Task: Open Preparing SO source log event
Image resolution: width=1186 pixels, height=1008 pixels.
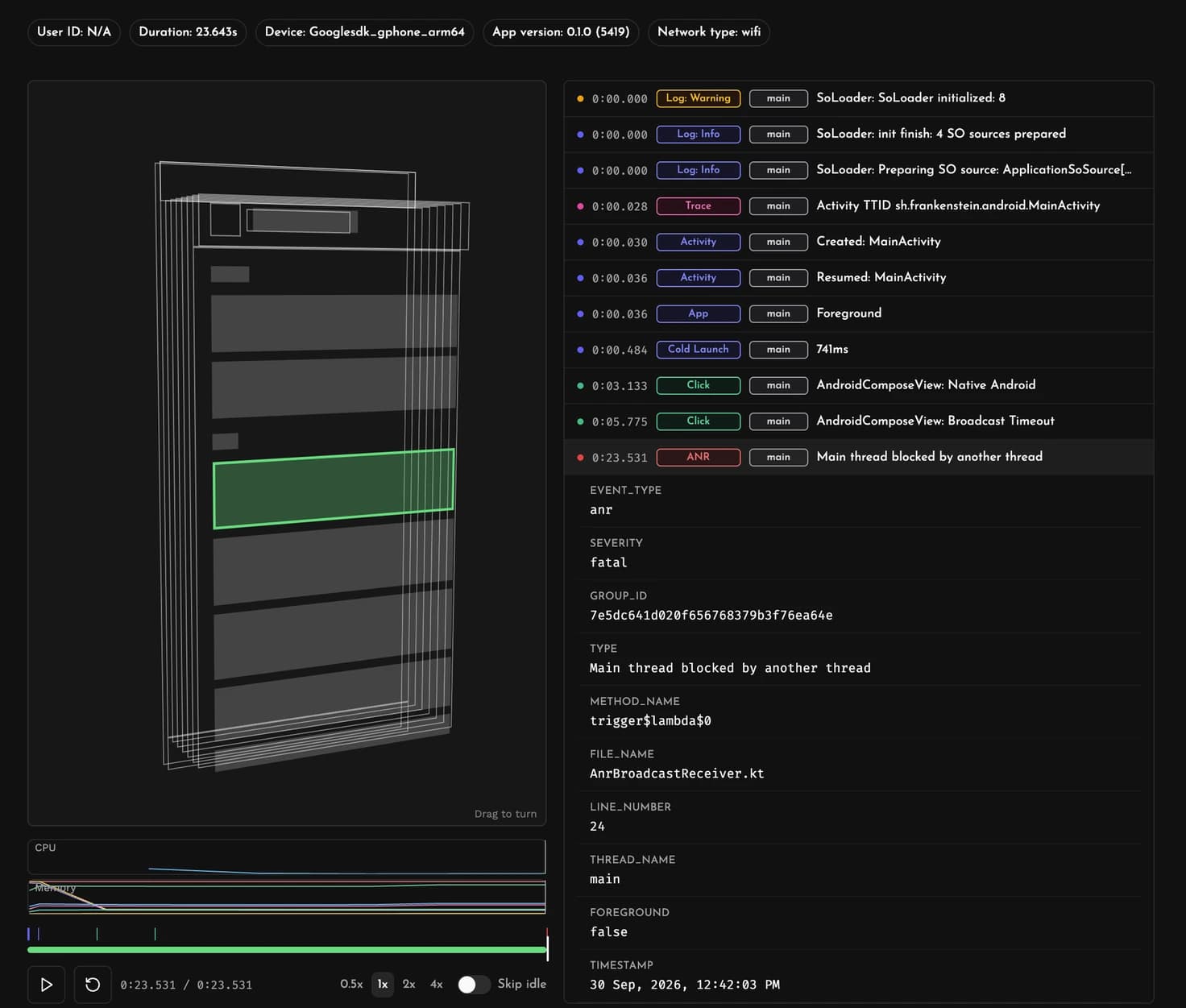Action: [859, 170]
